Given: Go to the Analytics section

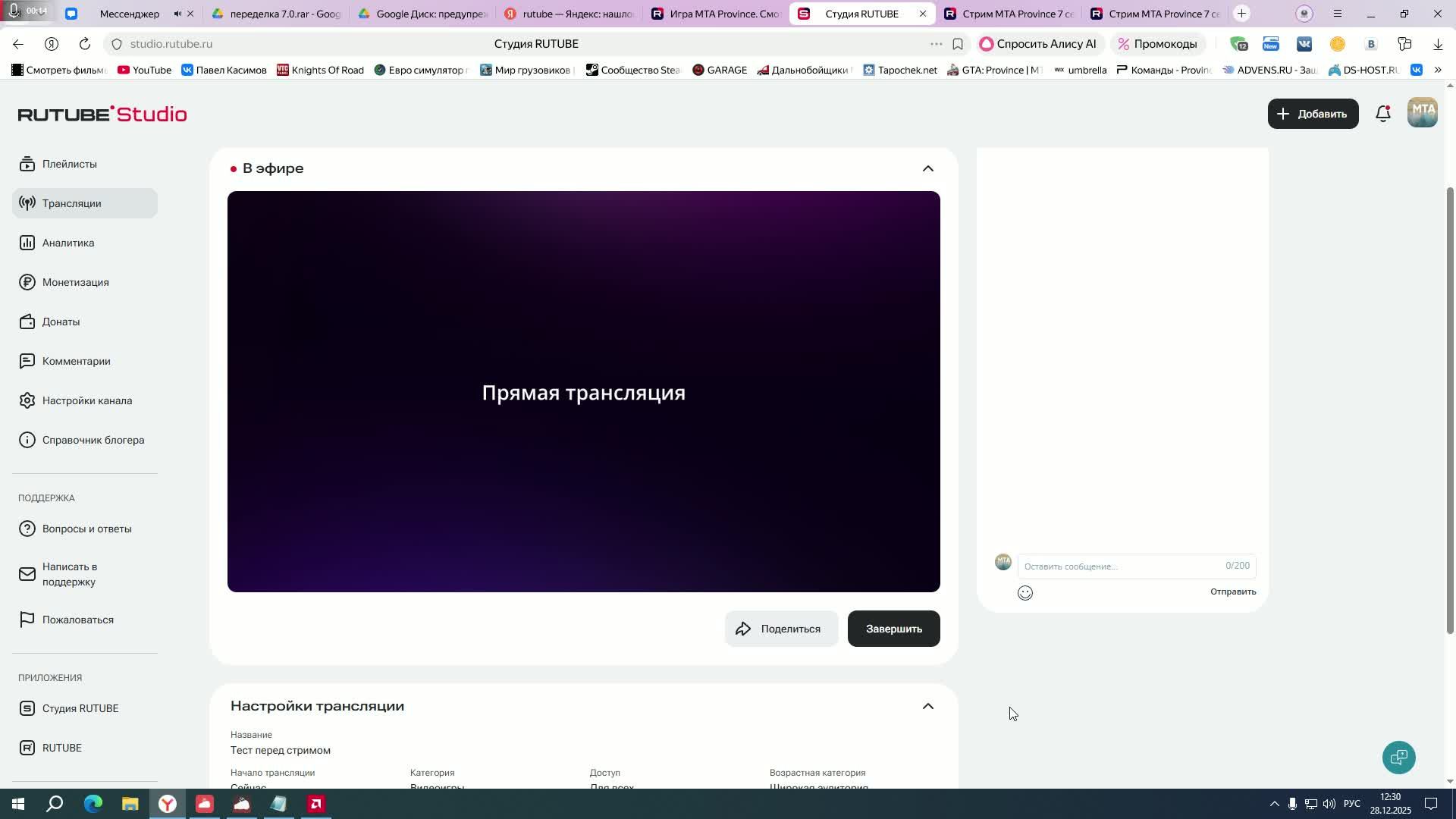Looking at the screenshot, I should pyautogui.click(x=68, y=243).
